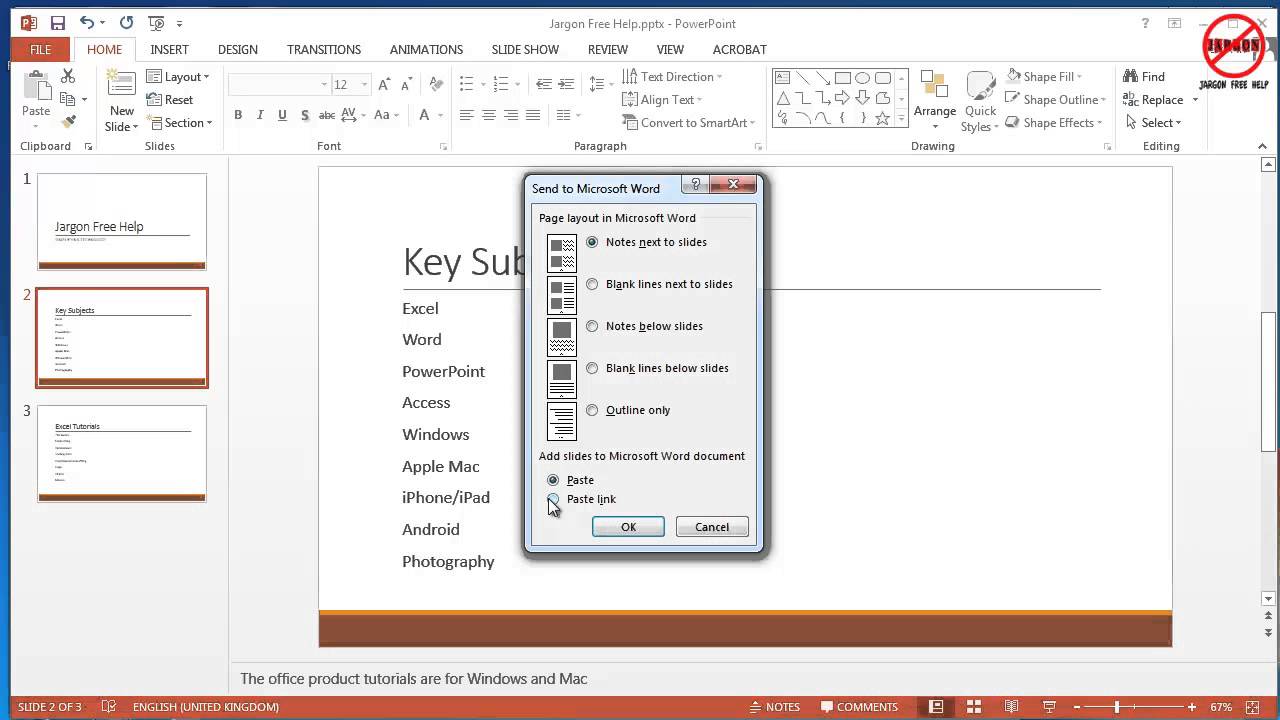
Task: Select Blank lines next to slides option
Action: [593, 284]
